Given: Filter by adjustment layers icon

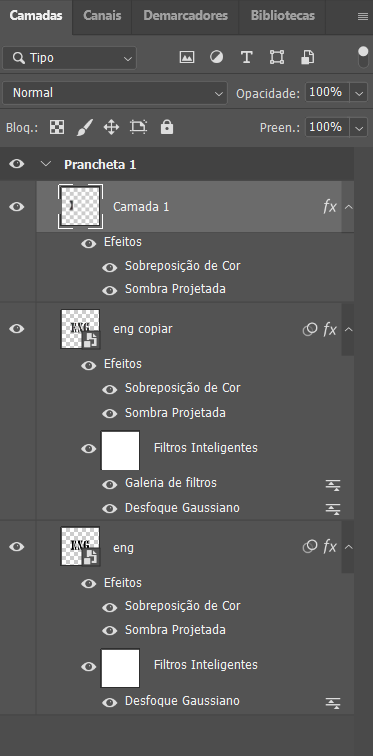Looking at the screenshot, I should [216, 57].
